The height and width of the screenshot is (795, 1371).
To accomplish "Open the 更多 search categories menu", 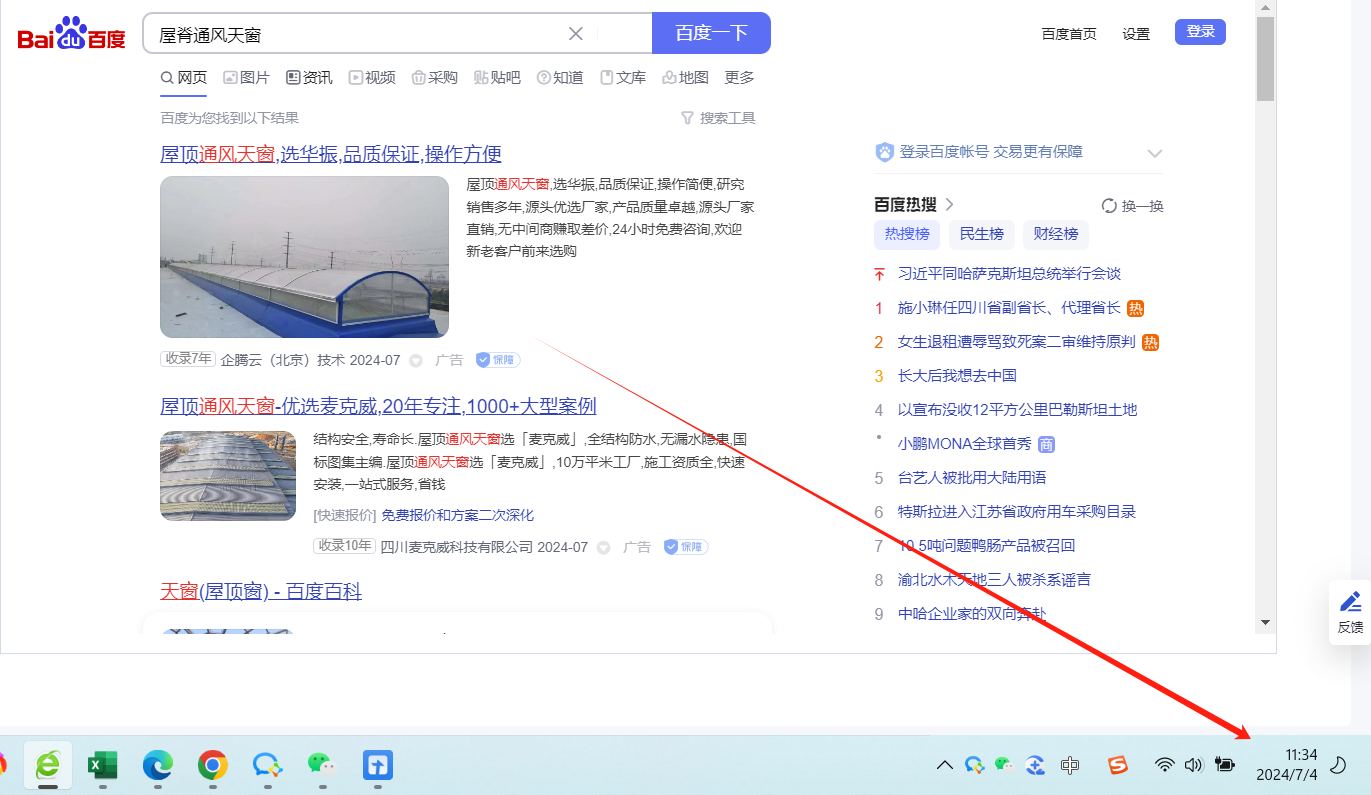I will [x=739, y=78].
